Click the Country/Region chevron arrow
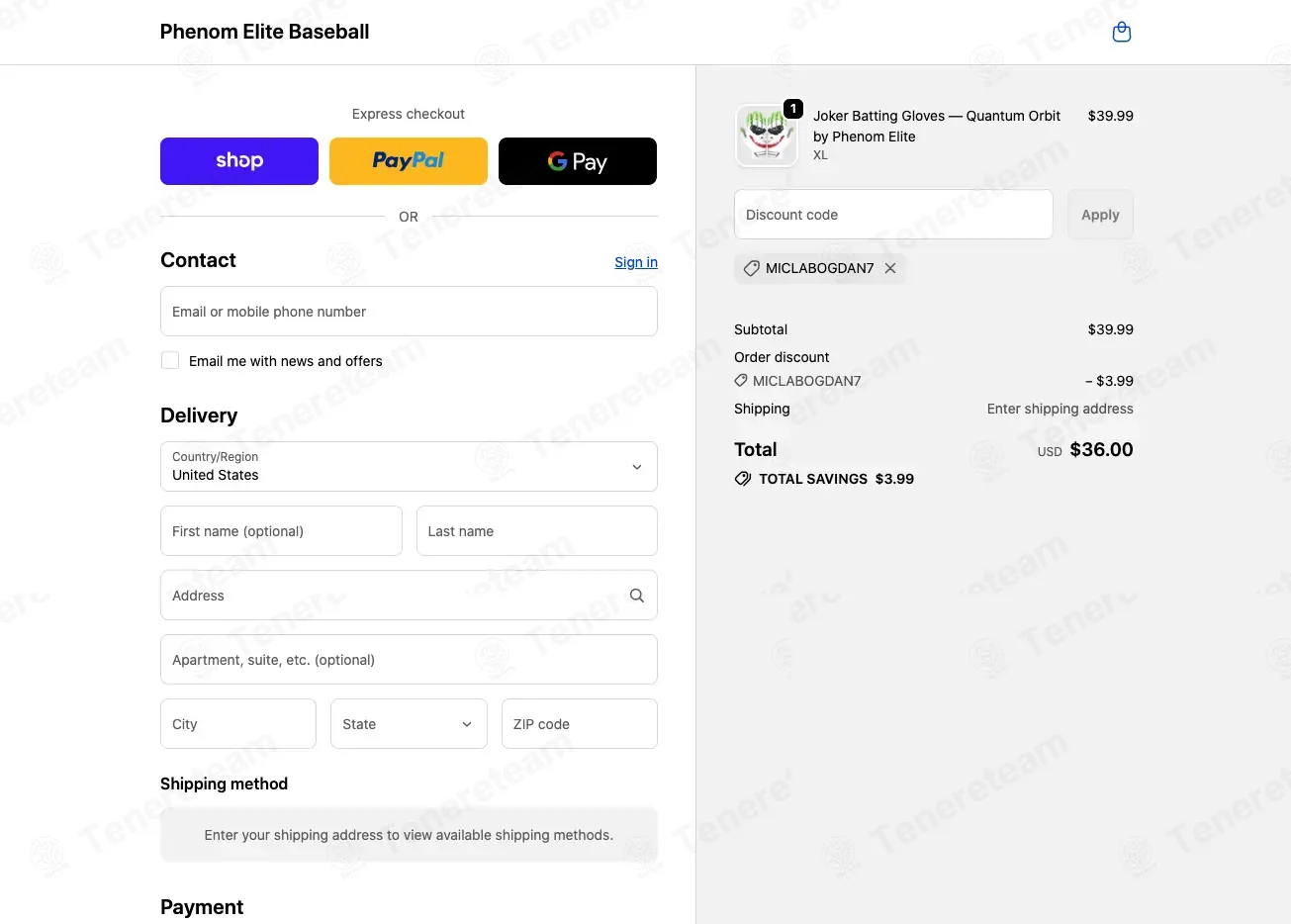 tap(637, 467)
